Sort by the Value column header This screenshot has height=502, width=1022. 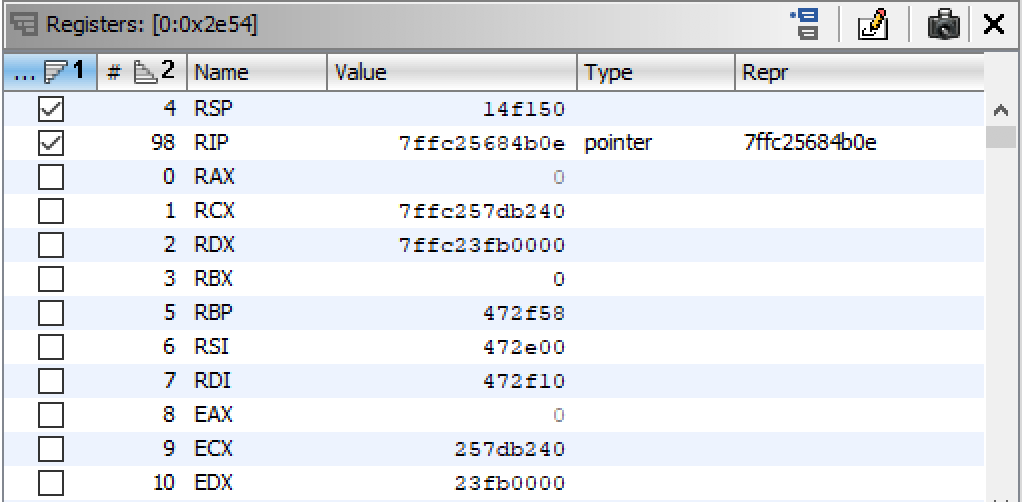click(x=452, y=72)
